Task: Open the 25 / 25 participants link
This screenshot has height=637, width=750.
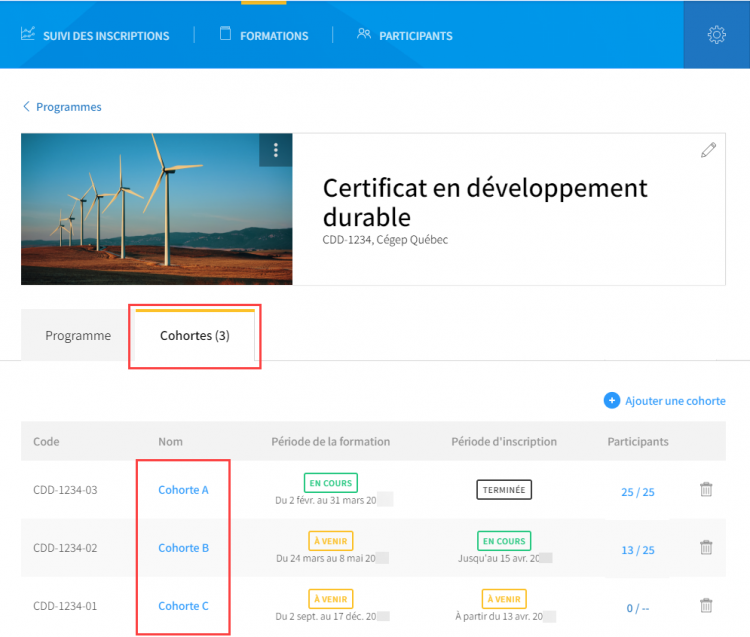Action: point(638,492)
